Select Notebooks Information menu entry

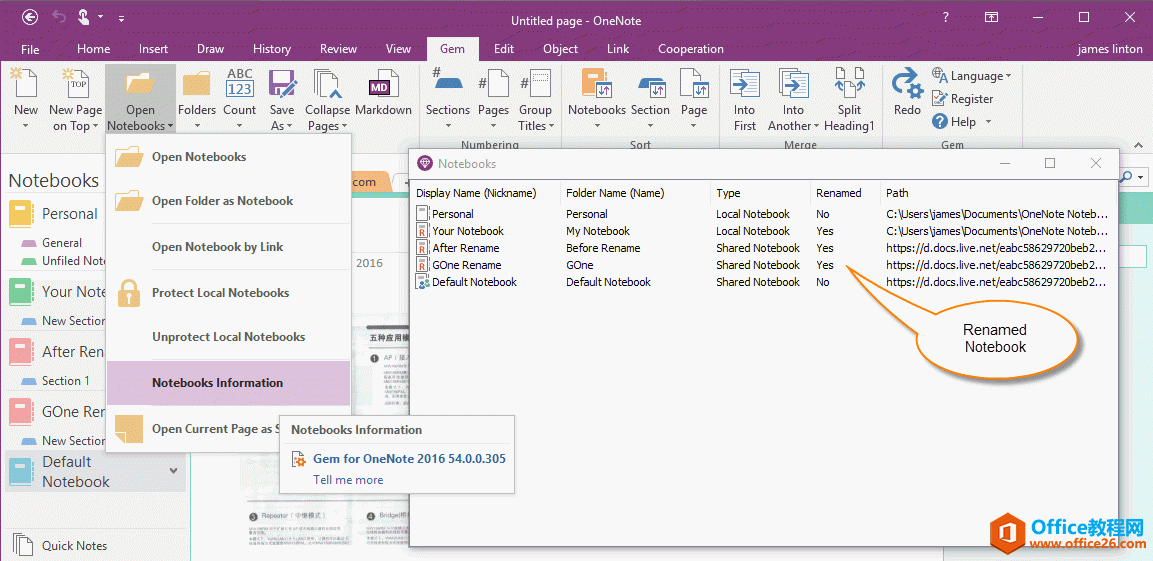228,382
